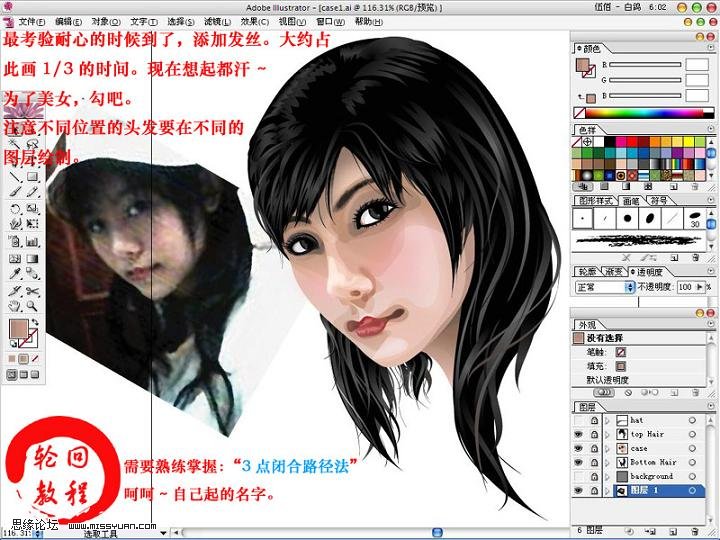
Task: Select the Zoom tool
Action: pos(32,306)
